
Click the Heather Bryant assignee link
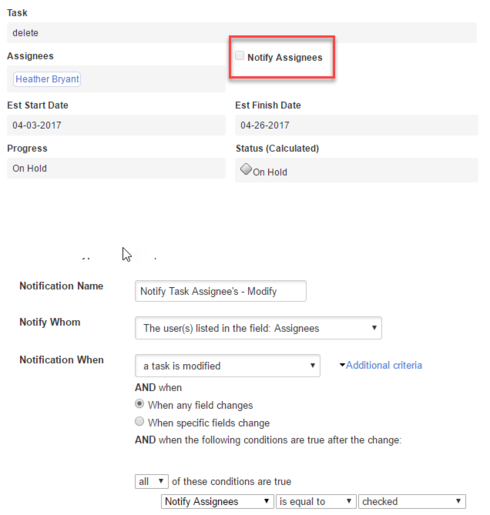[47, 79]
